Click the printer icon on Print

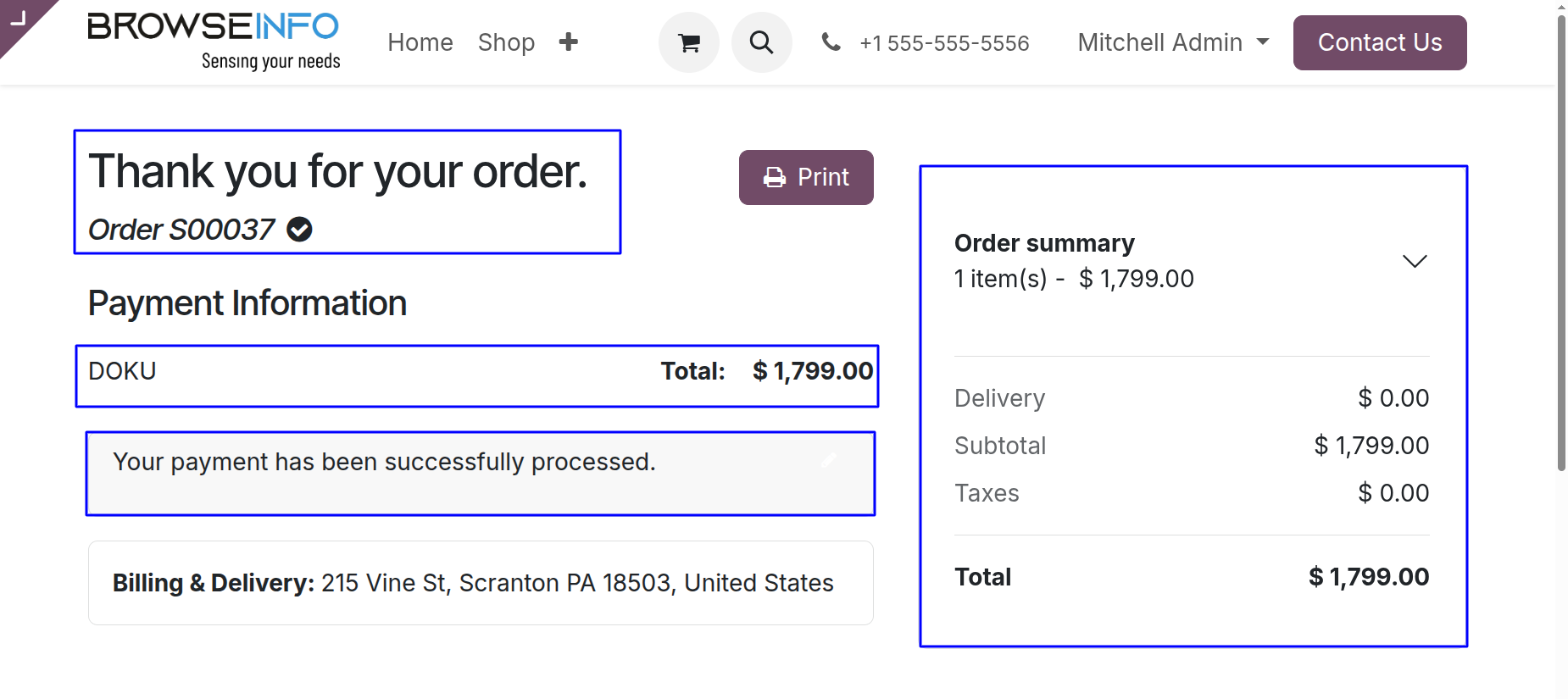(x=775, y=177)
